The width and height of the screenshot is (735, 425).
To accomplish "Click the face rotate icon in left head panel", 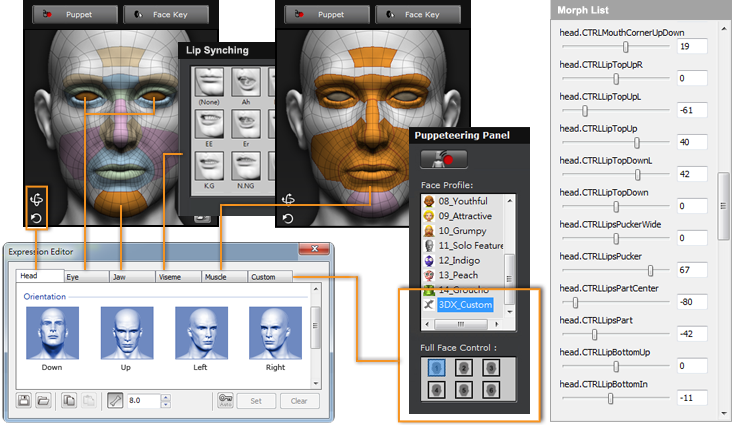I will click(x=37, y=200).
